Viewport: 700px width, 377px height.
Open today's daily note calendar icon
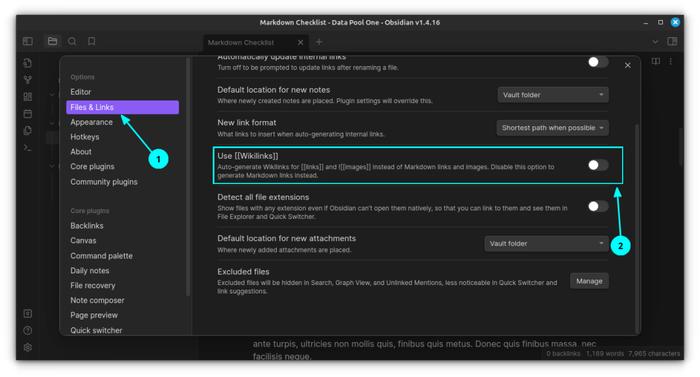pyautogui.click(x=28, y=113)
